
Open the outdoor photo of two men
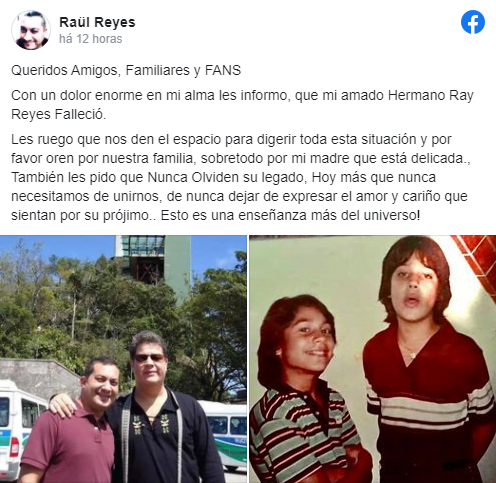coord(123,359)
